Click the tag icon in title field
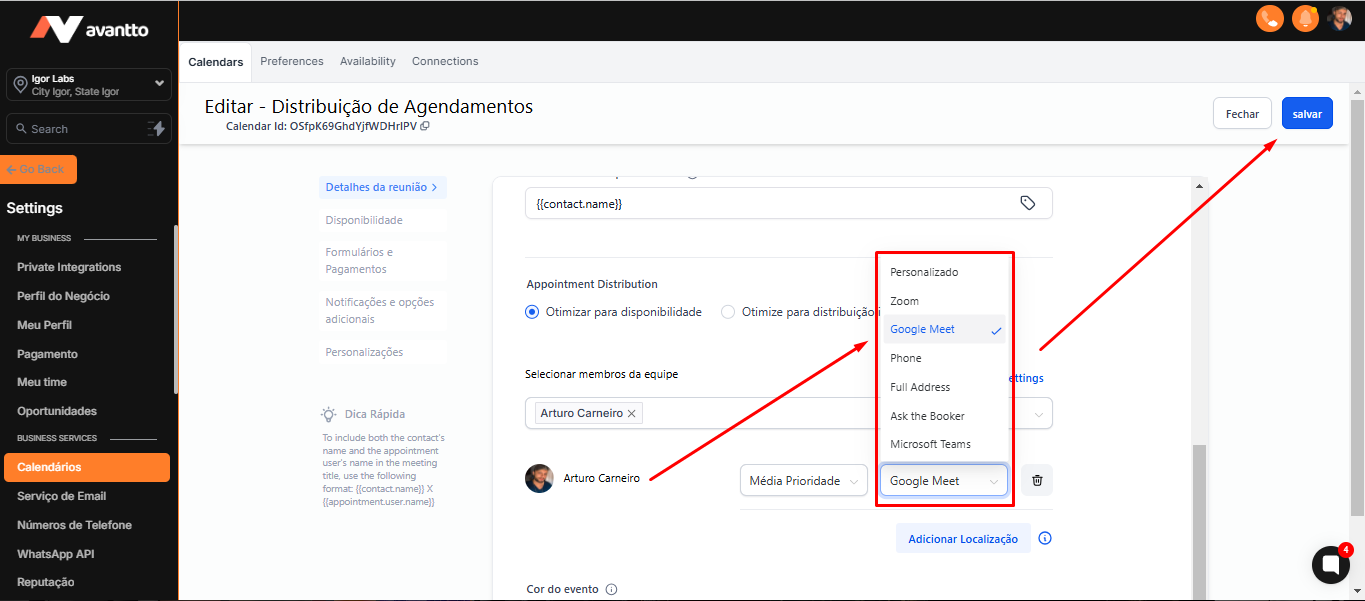This screenshot has width=1365, height=601. tap(1027, 203)
